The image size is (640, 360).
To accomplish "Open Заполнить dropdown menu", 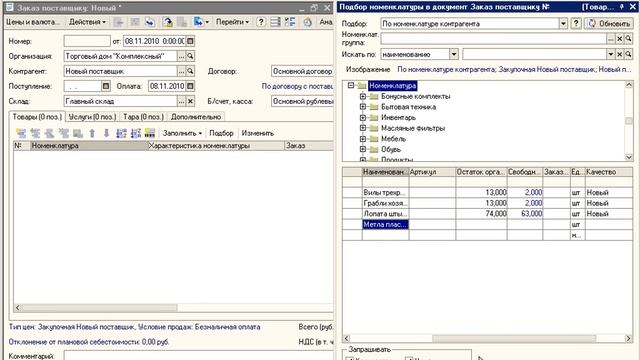I will [182, 133].
